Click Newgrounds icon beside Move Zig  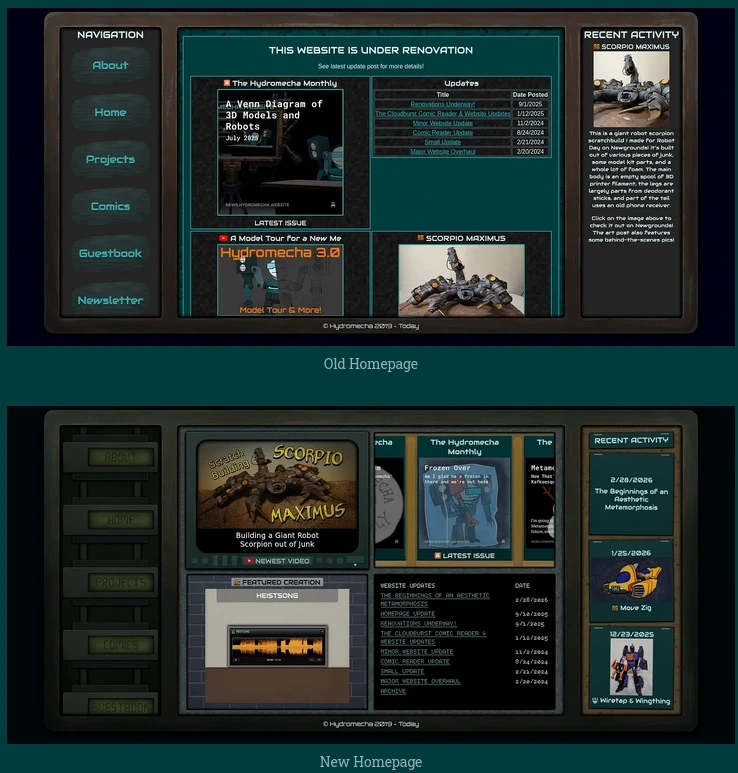tap(615, 608)
